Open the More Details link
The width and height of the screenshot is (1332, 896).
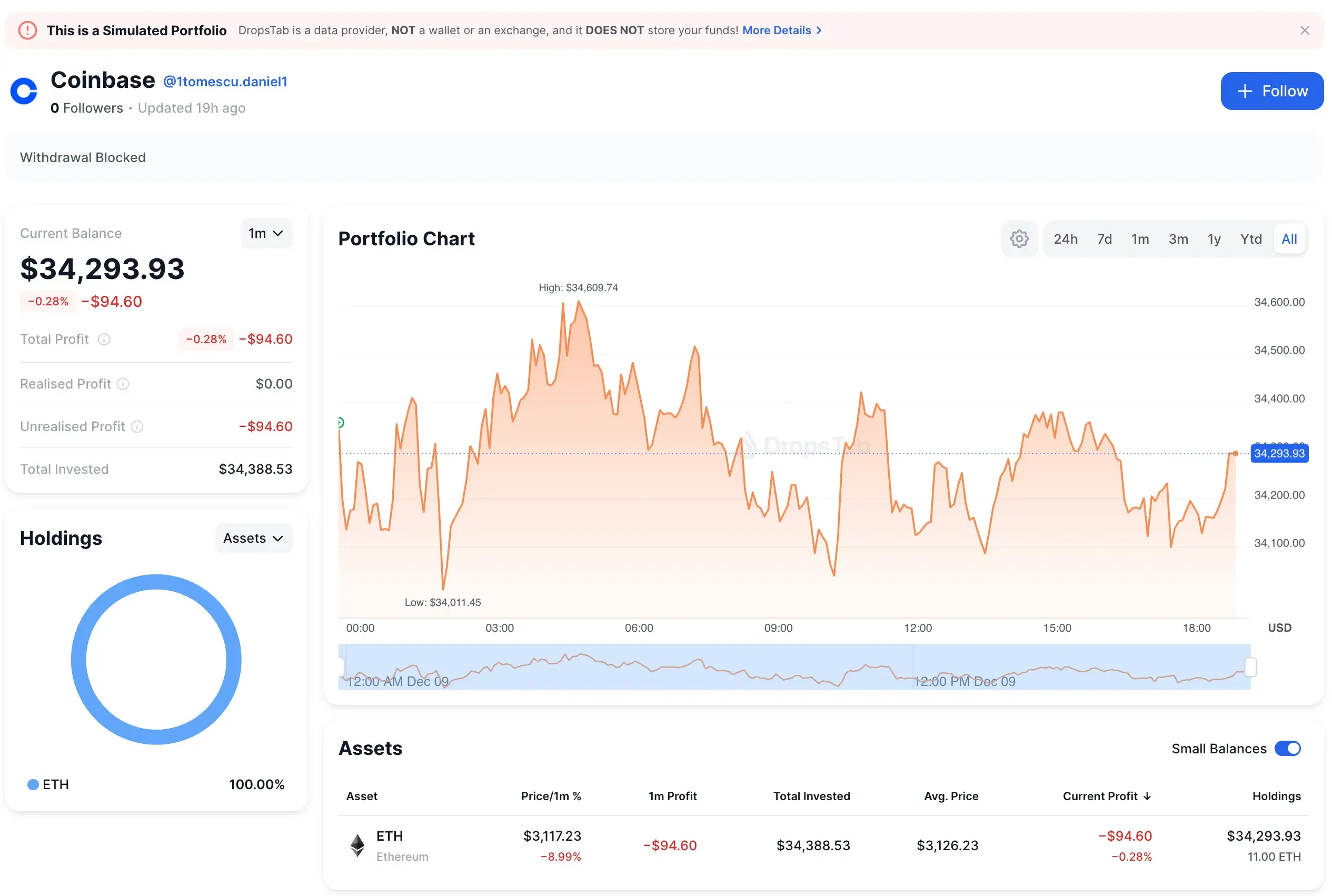pos(777,29)
